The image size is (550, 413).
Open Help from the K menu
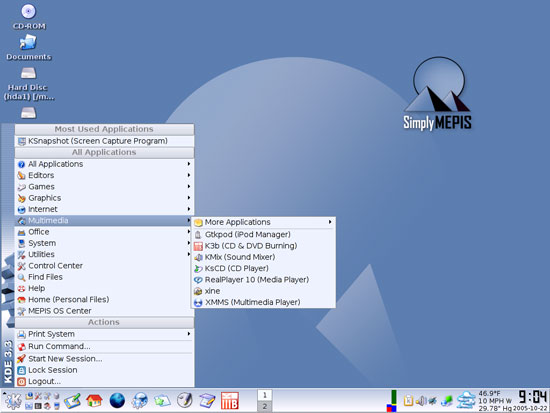[104, 288]
